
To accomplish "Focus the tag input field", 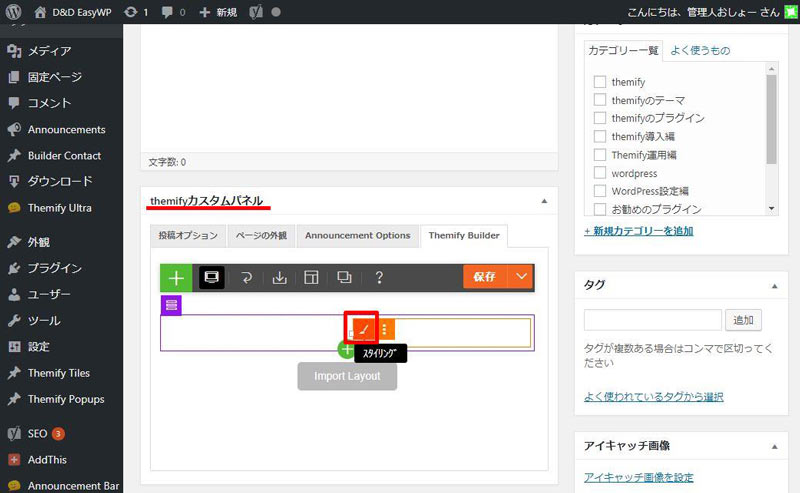I will click(653, 320).
